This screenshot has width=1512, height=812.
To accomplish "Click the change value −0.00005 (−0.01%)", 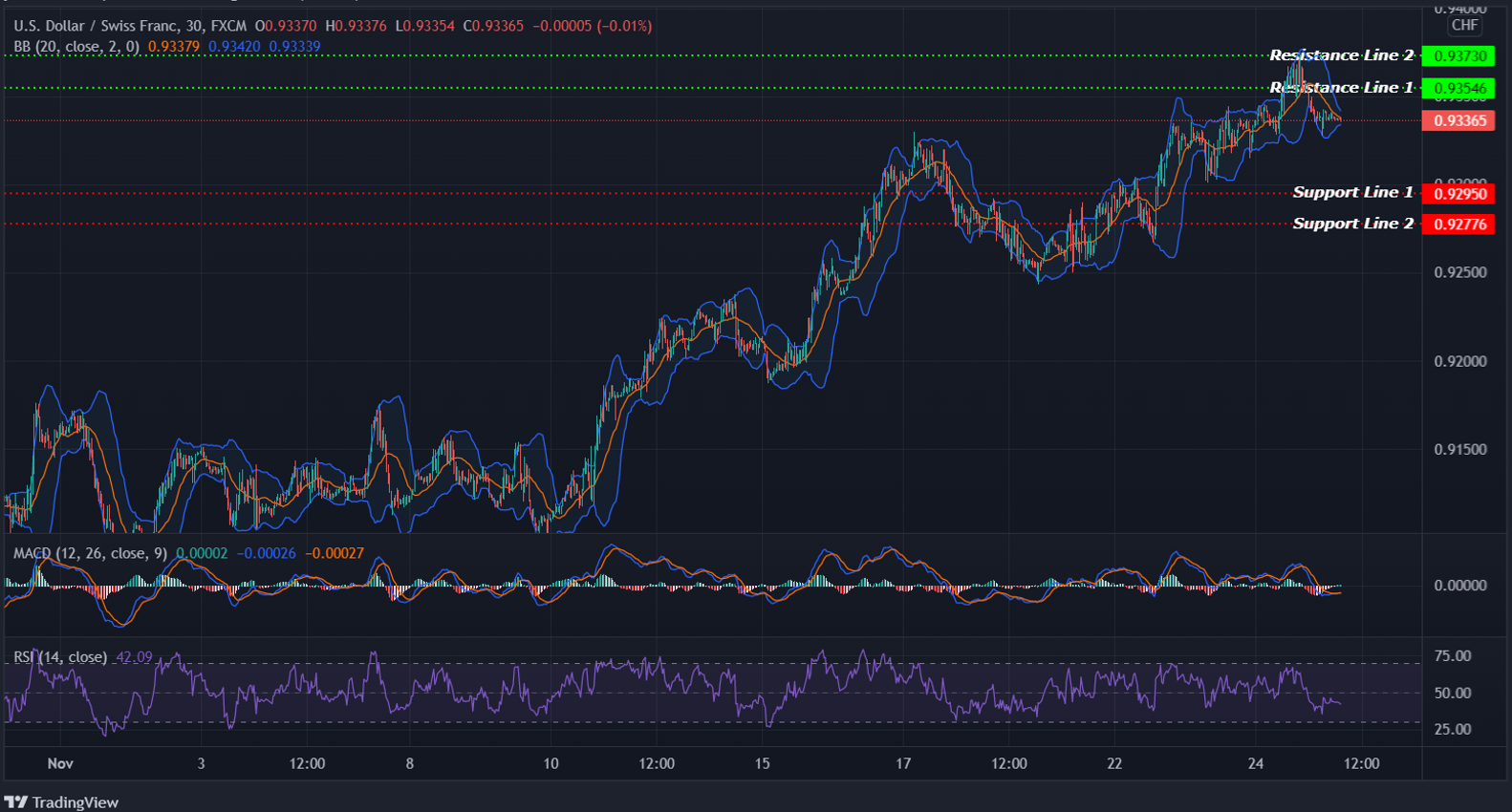I will [592, 26].
